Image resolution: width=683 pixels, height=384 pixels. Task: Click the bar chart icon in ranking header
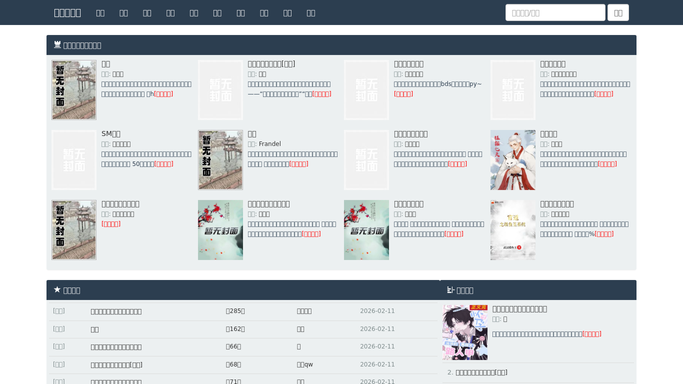click(x=450, y=290)
